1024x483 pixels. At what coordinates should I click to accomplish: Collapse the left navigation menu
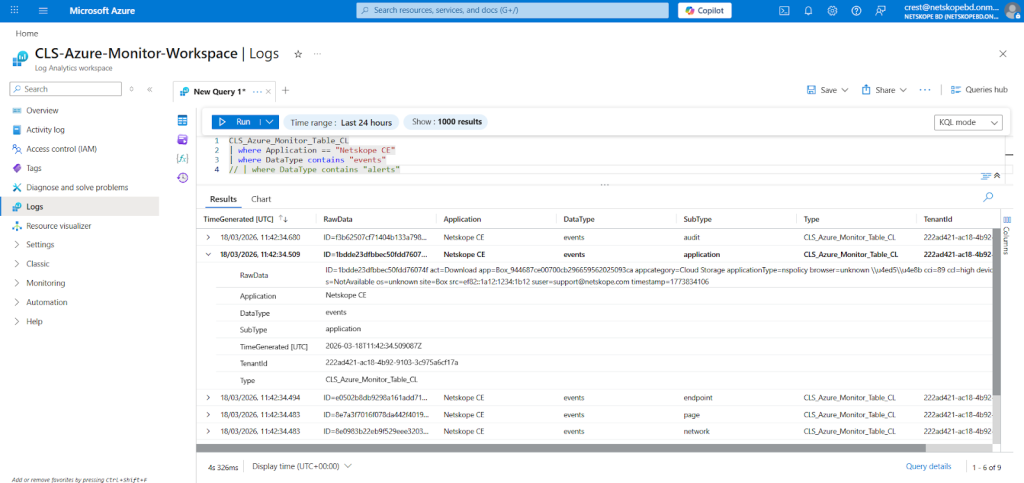[x=149, y=89]
